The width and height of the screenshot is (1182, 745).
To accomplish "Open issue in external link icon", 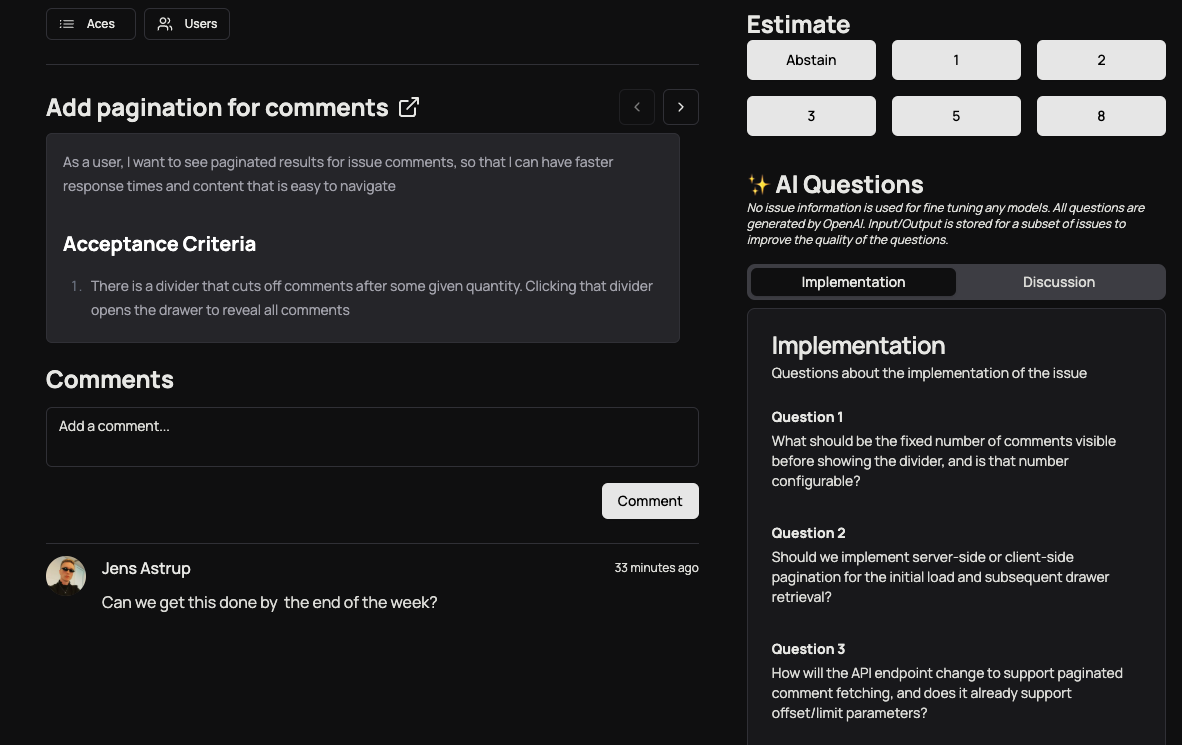I will (409, 107).
